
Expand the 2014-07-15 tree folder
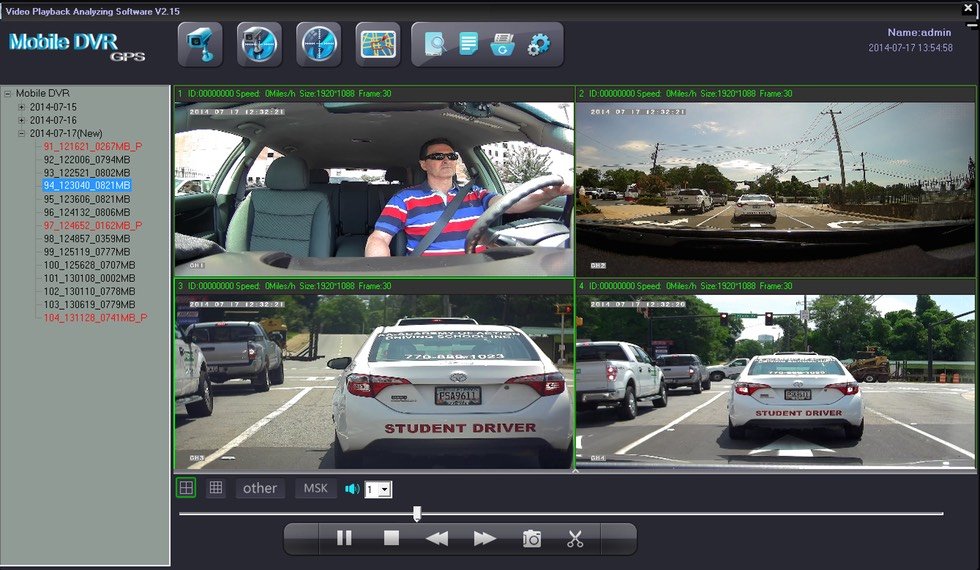point(22,107)
